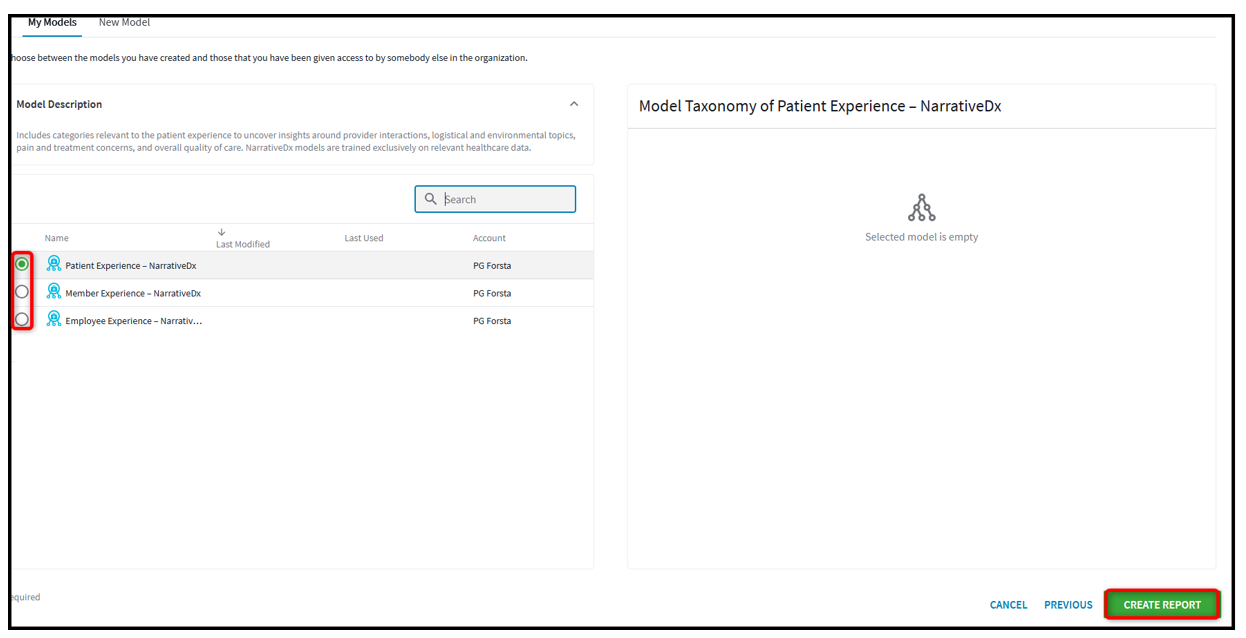
Task: Click the Cancel link
Action: pos(1007,604)
